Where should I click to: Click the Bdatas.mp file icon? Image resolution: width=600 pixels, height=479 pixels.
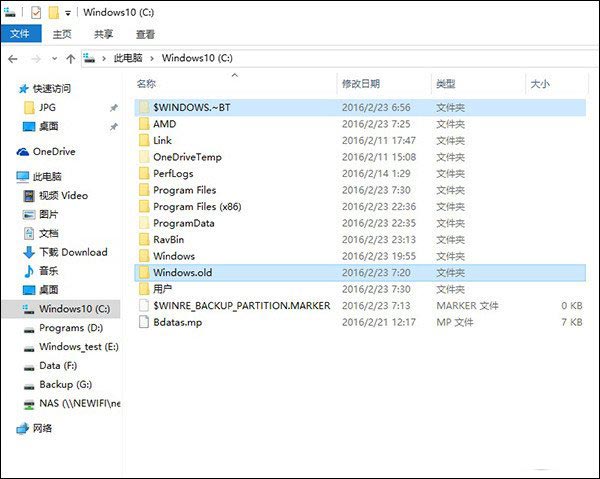144,322
